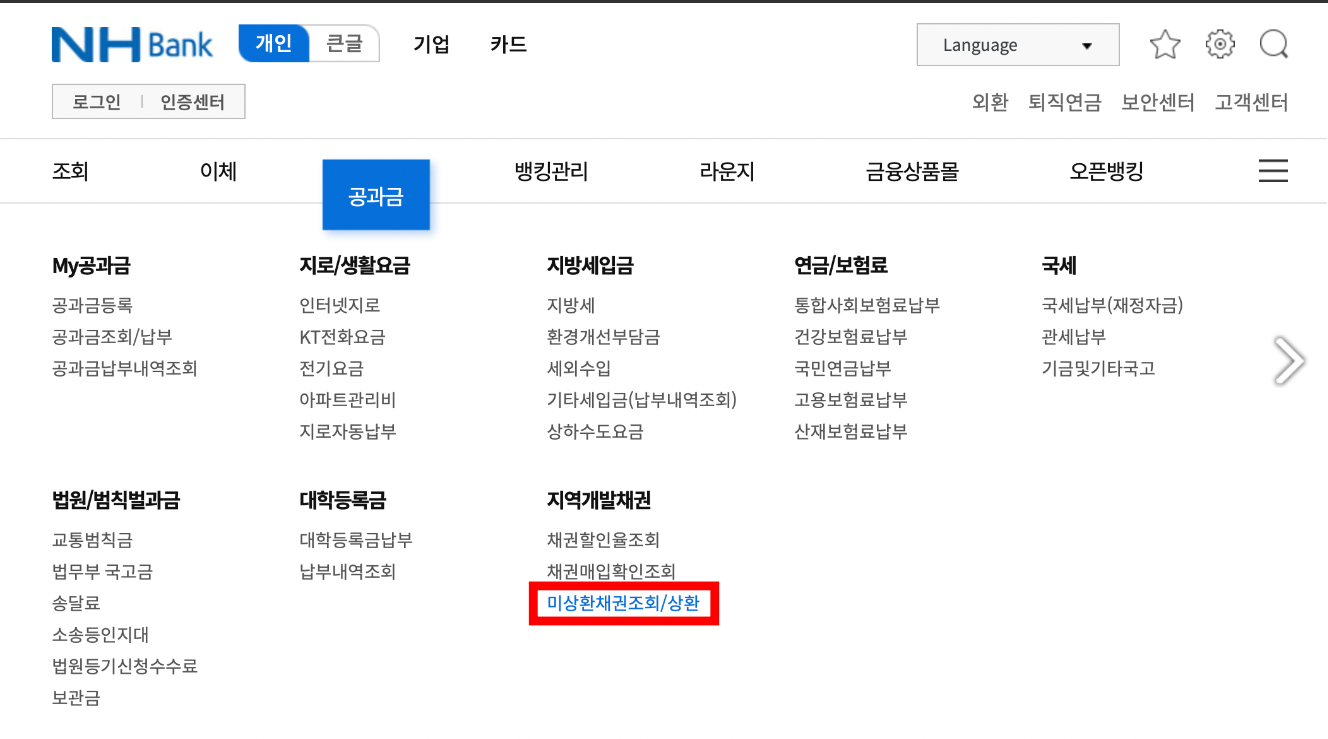Open the 공과금등록 registration link

click(x=93, y=305)
